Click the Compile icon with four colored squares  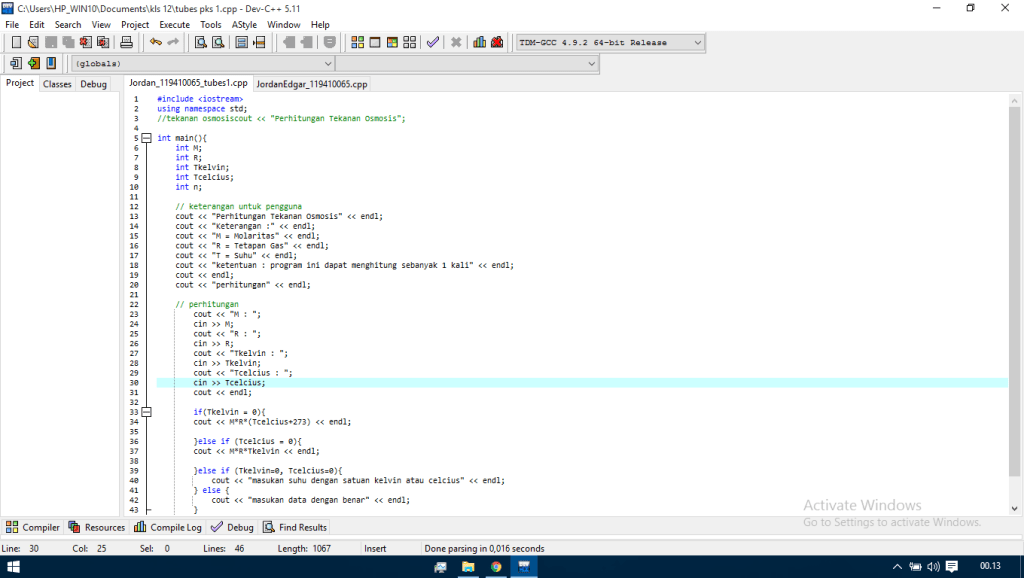click(358, 43)
